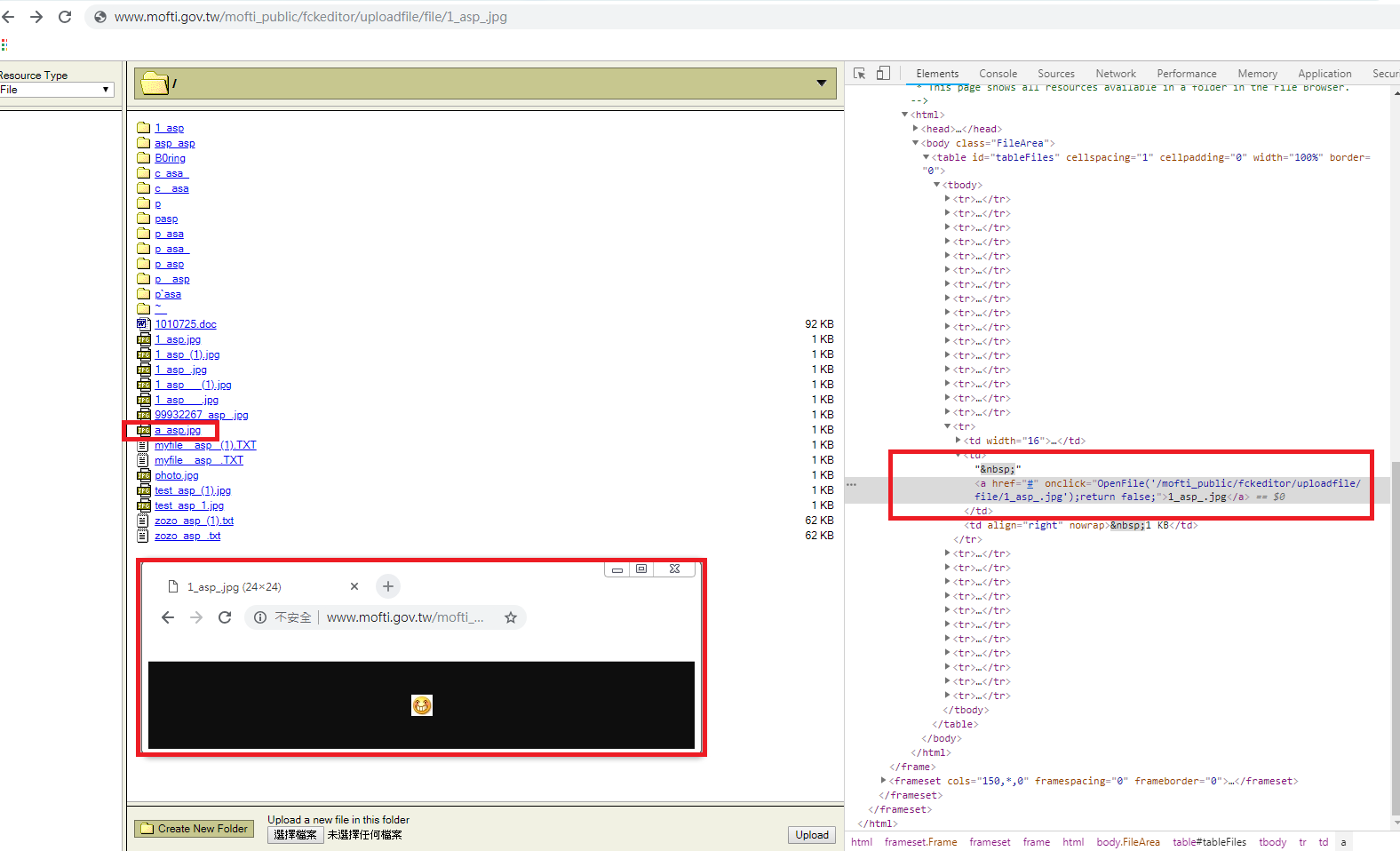Screen dimensions: 1400x851
Task: Click info icon before 不安全 in popup
Action: (x=259, y=617)
